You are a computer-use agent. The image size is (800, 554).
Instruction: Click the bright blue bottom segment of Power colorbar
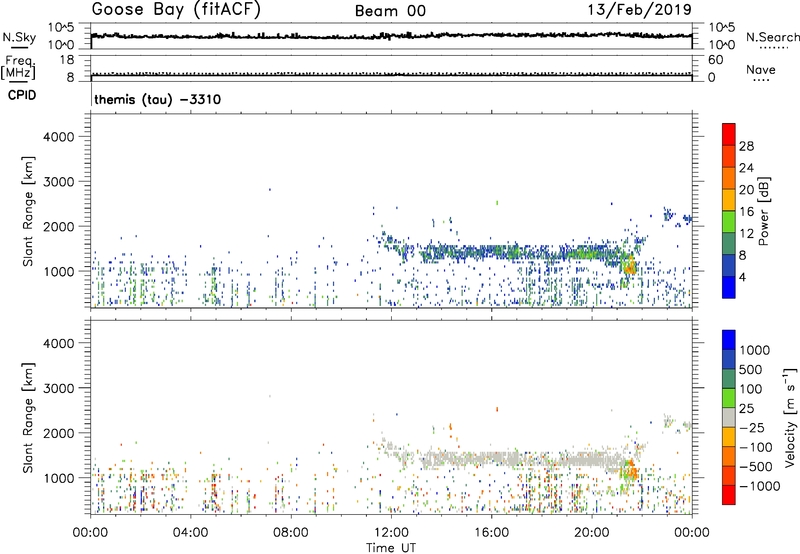[729, 287]
